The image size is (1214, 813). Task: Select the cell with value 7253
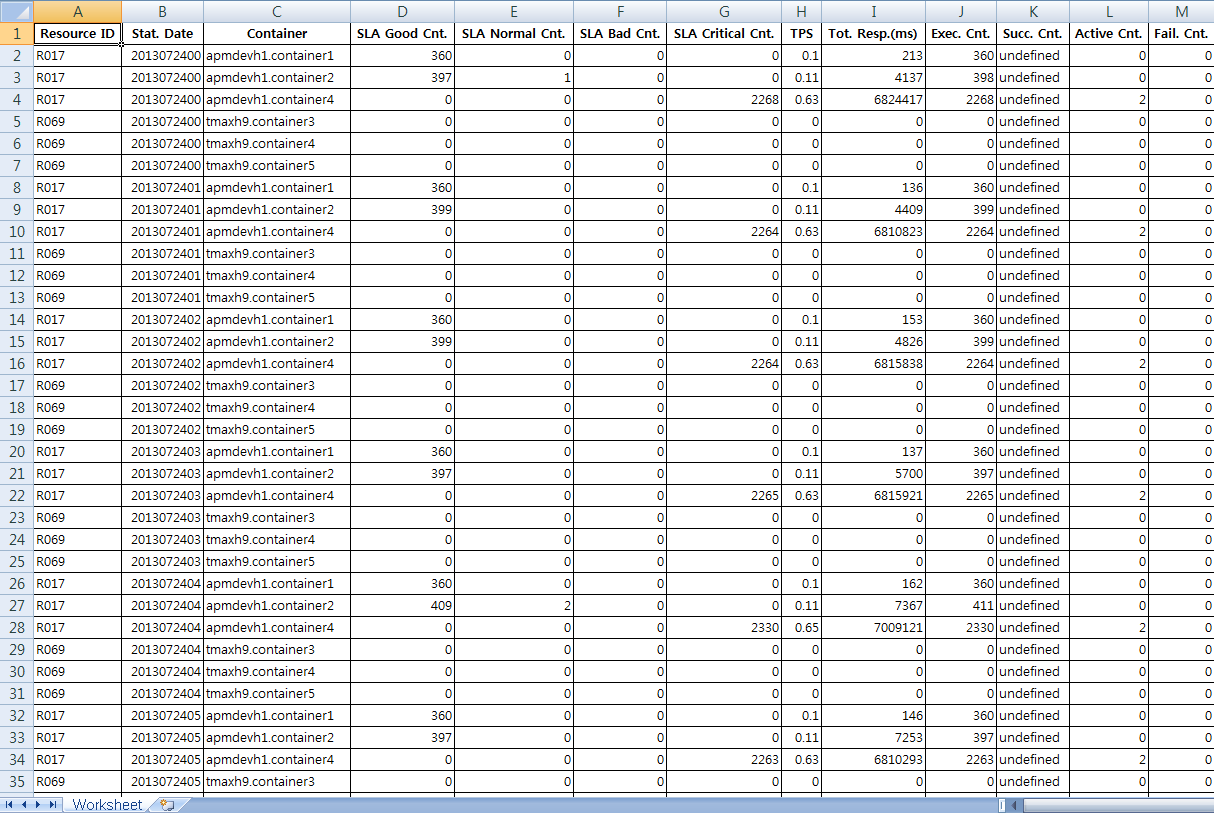point(874,737)
